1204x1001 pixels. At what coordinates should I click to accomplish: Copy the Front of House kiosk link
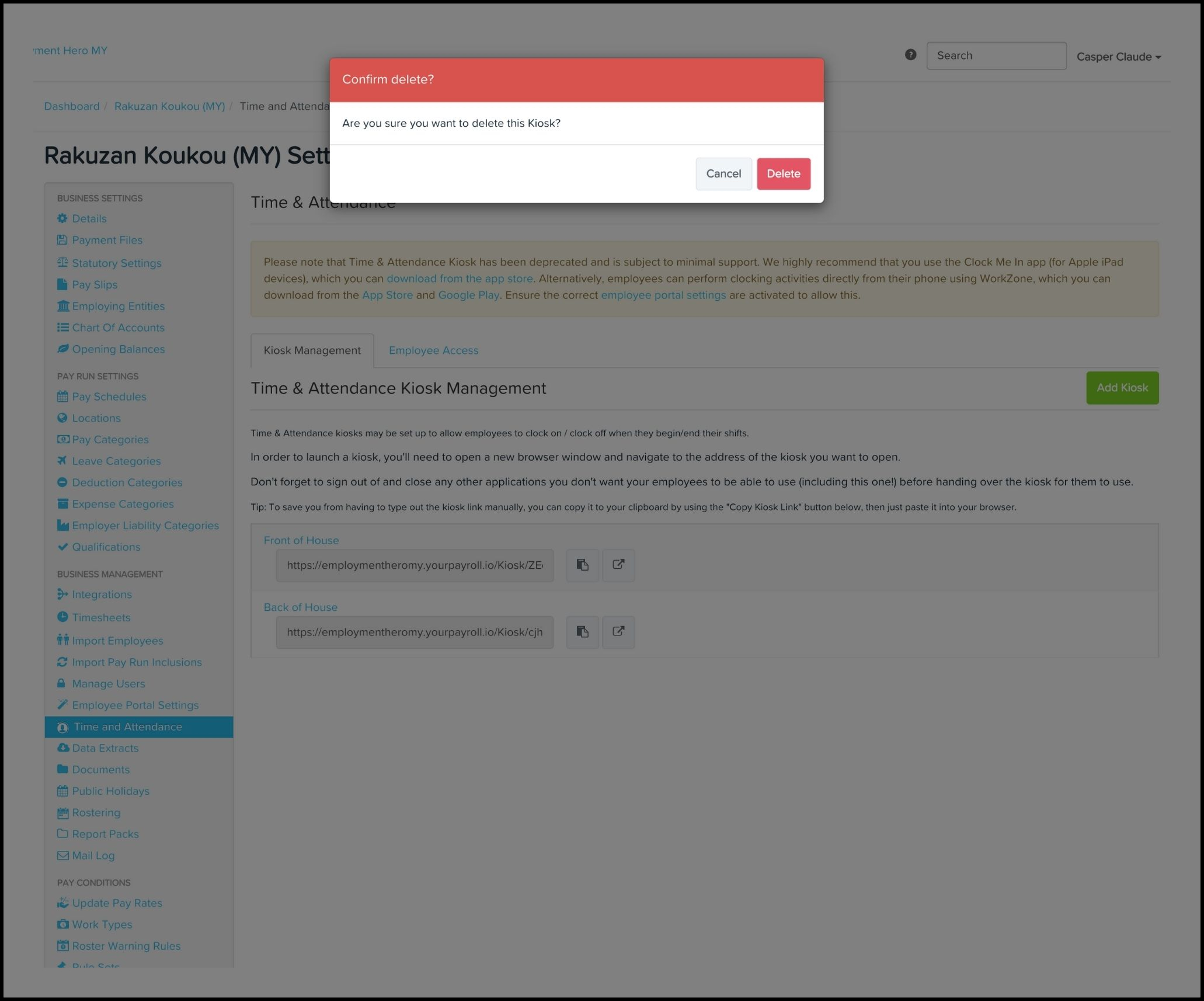pos(582,565)
